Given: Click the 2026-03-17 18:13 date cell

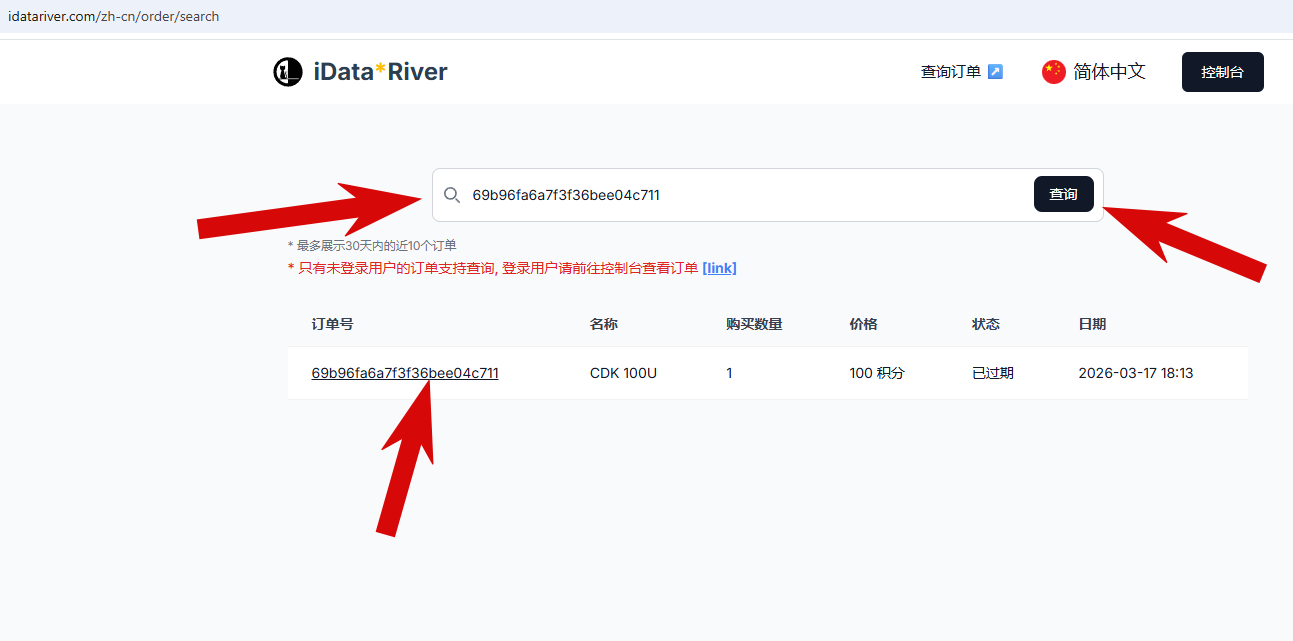Looking at the screenshot, I should point(1136,373).
